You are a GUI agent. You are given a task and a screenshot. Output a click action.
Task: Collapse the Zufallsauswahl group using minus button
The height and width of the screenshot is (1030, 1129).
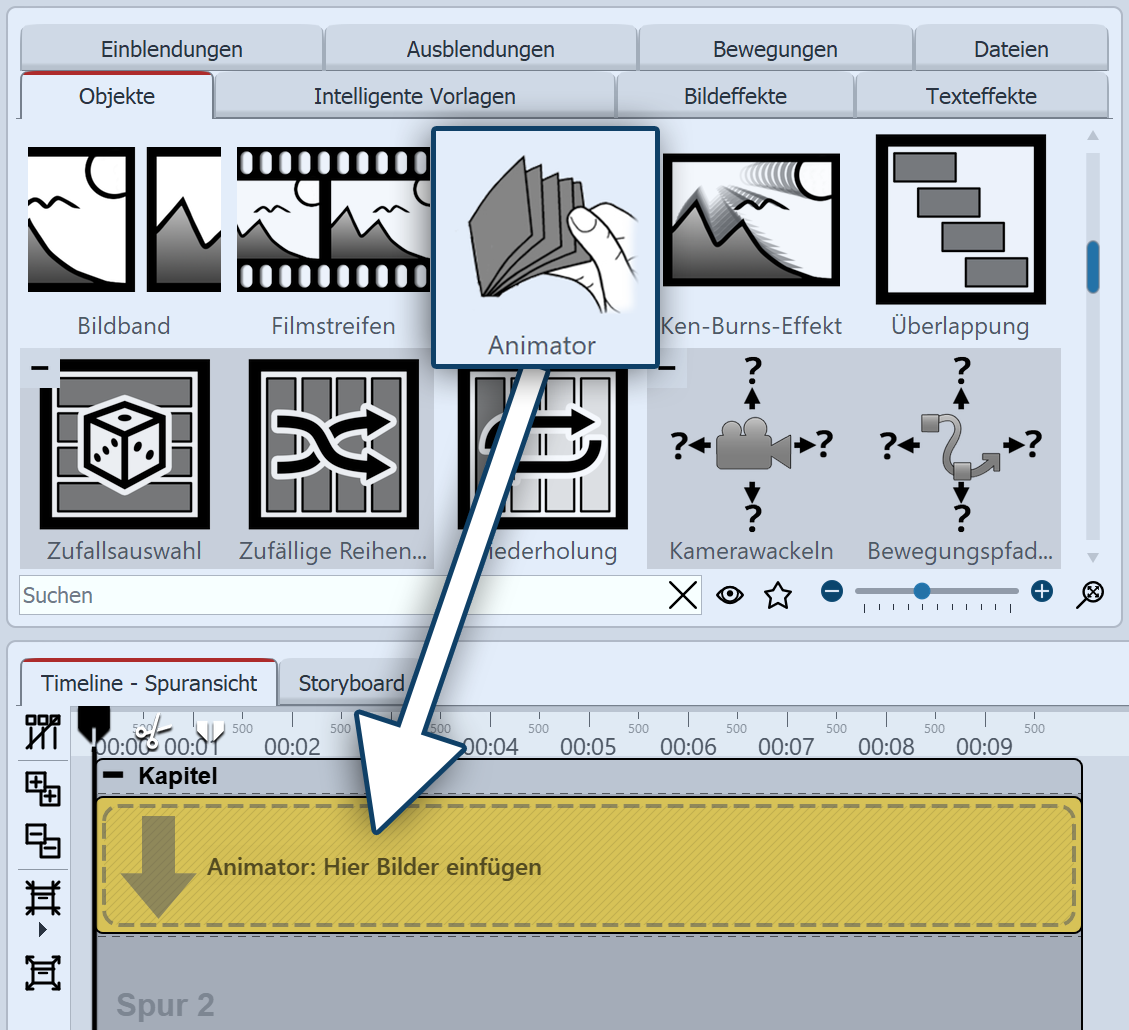click(40, 368)
